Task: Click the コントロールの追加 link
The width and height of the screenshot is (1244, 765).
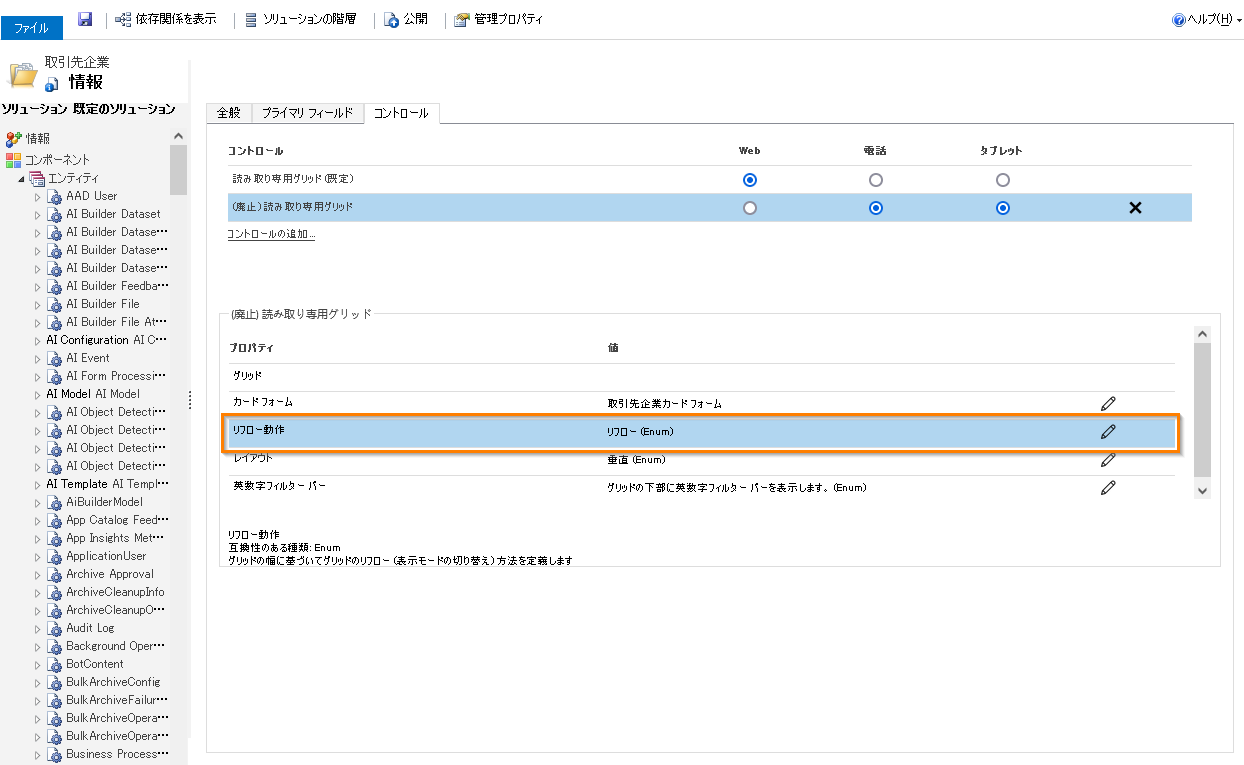Action: point(271,234)
